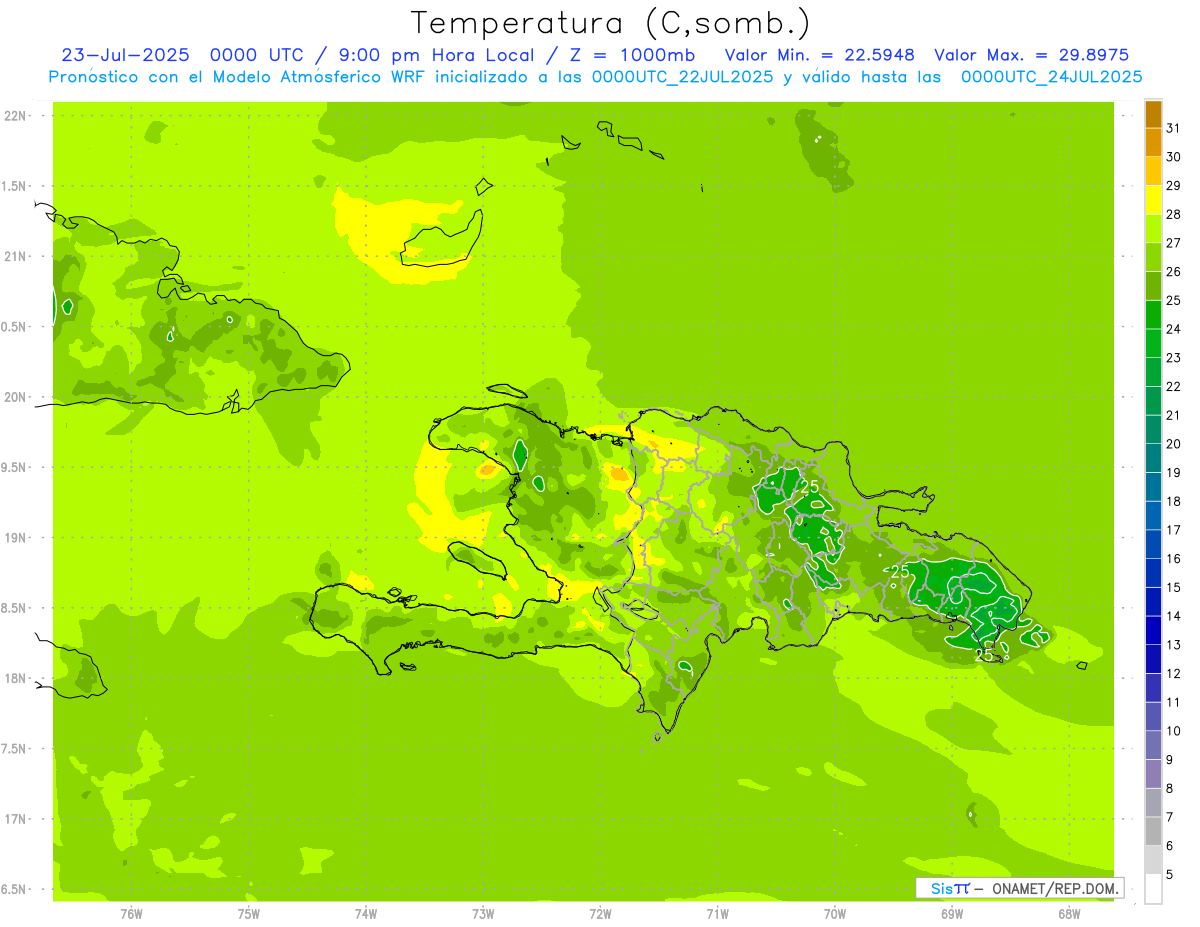This screenshot has width=1200, height=927.
Task: Click the blue color bar swatch between 15 and 16
Action: [x=1153, y=573]
